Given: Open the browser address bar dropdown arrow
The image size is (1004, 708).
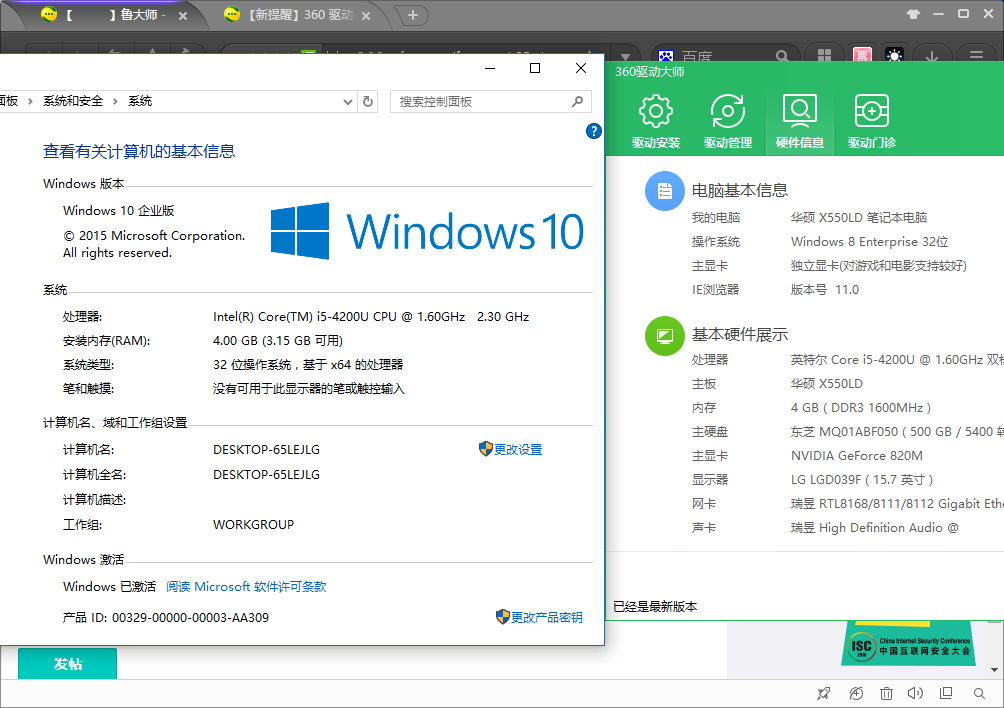Looking at the screenshot, I should [x=626, y=57].
